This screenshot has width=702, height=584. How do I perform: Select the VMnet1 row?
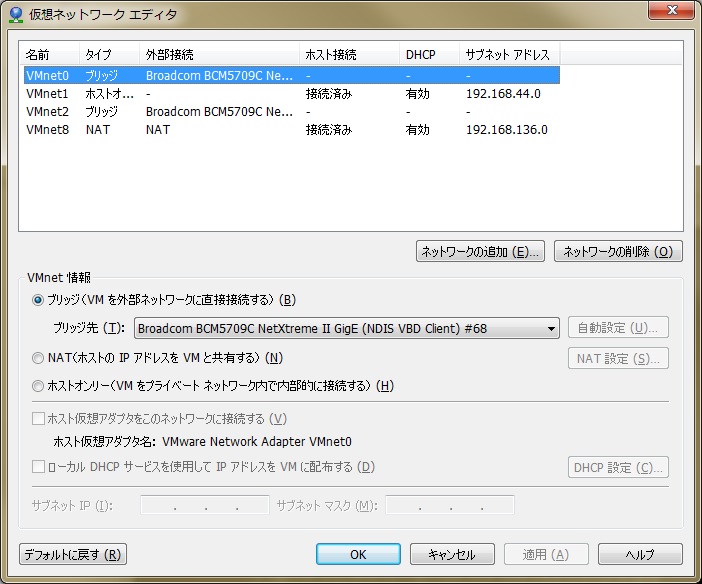[291, 94]
